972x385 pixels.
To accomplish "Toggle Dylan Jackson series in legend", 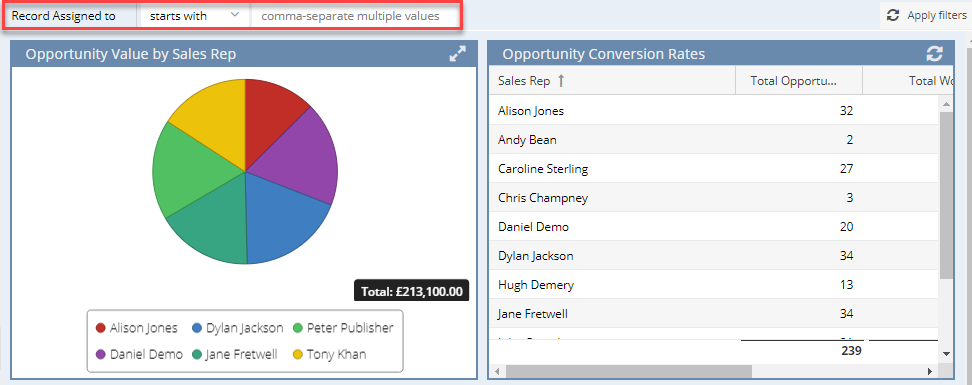I will 237,328.
